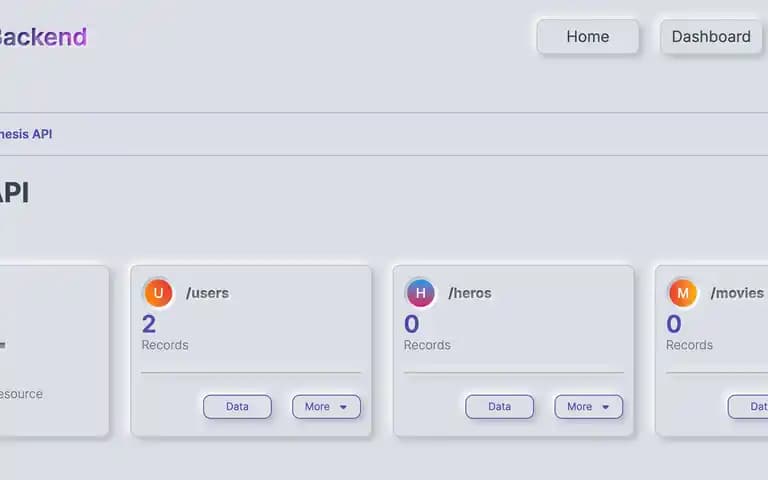The width and height of the screenshot is (768, 480).
Task: Click the orange U avatar icon
Action: [x=158, y=293]
